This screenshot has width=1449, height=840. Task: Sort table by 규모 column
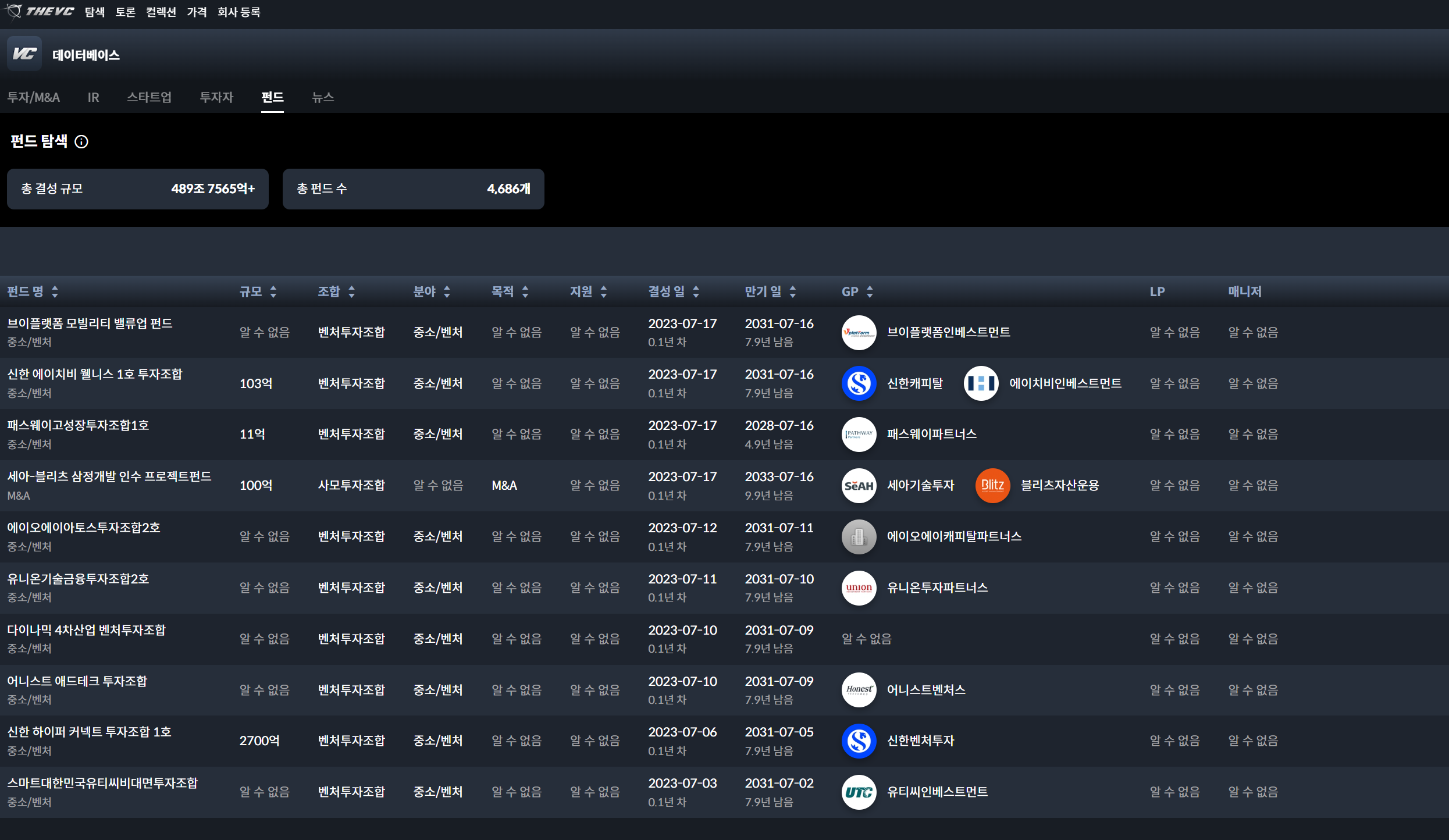258,291
